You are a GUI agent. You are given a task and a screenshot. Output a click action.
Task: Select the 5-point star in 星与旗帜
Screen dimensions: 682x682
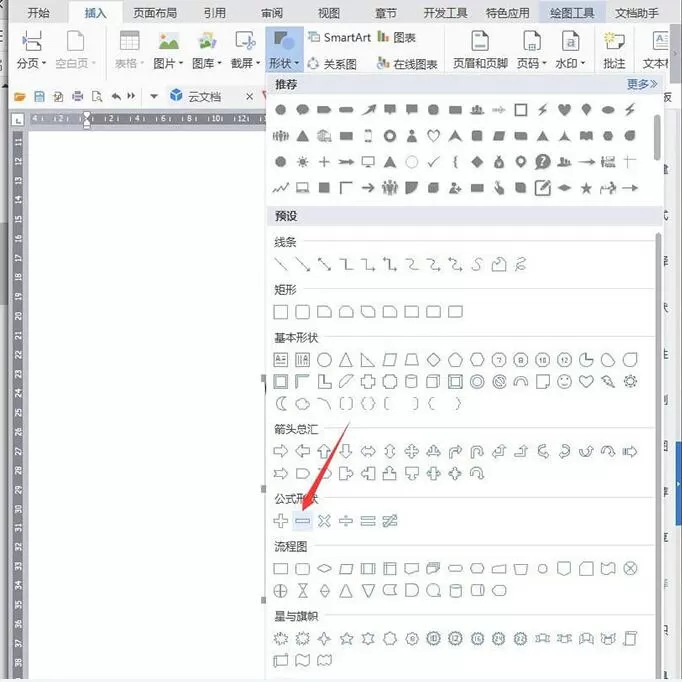pos(346,638)
